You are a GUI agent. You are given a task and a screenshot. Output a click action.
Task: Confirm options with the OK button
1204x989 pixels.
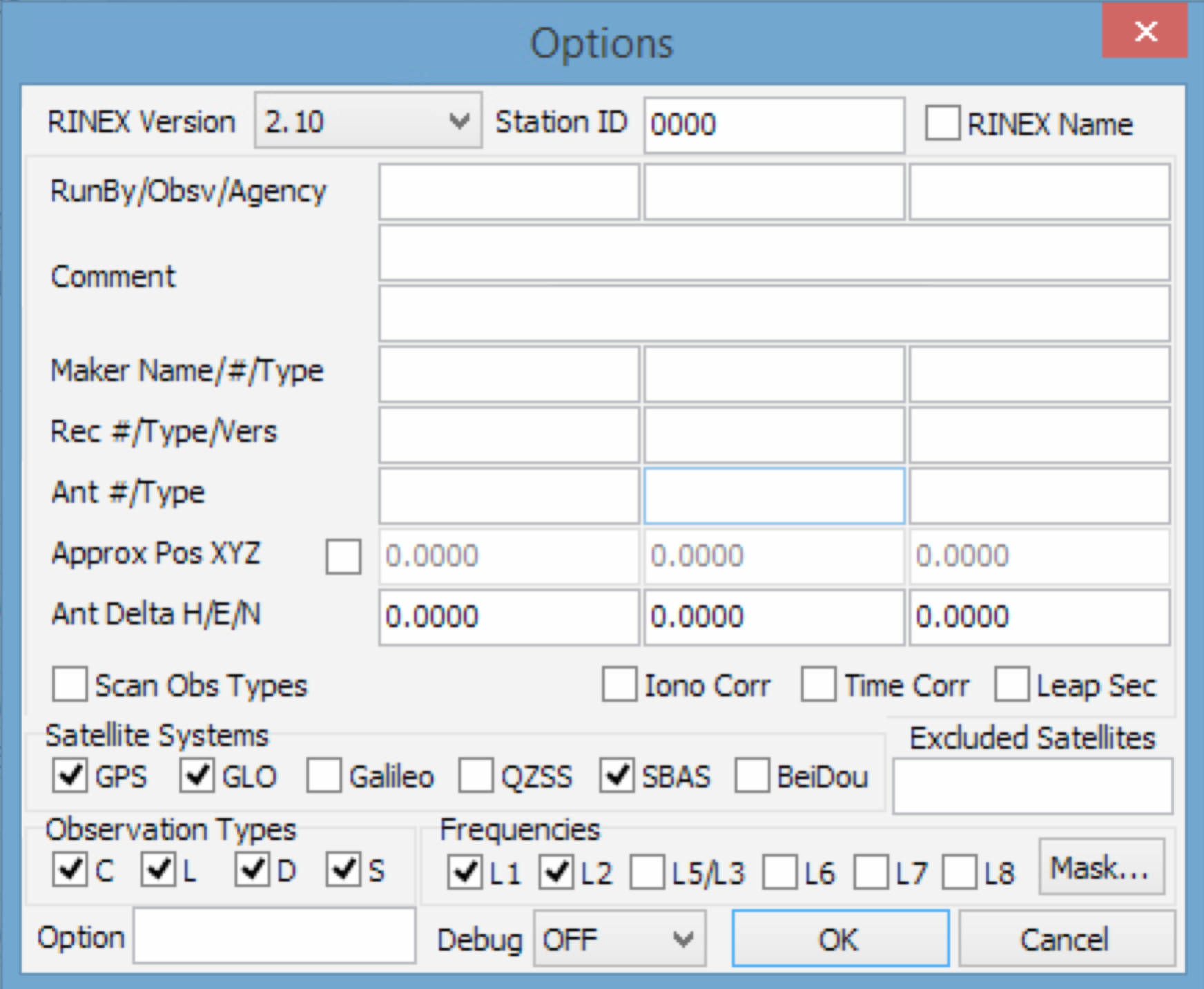point(840,939)
